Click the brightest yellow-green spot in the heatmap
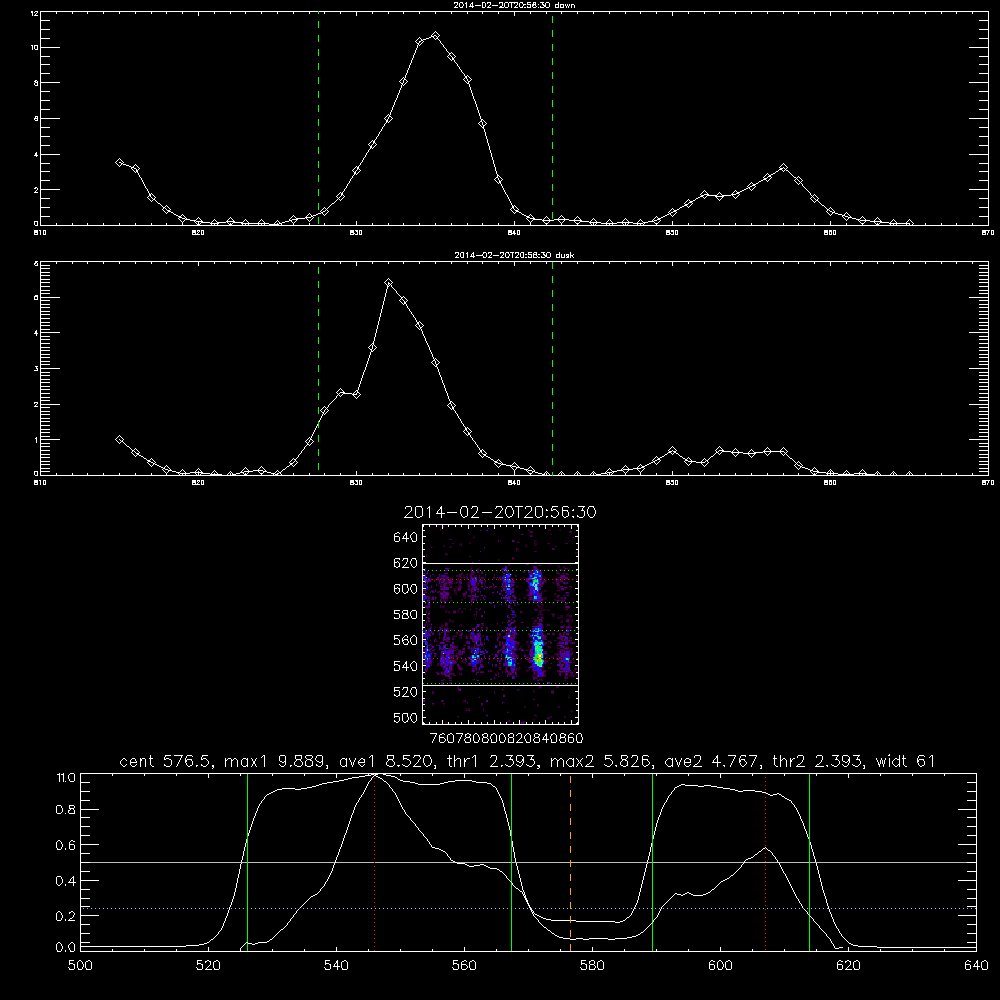This screenshot has height=1000, width=1000. pyautogui.click(x=539, y=657)
